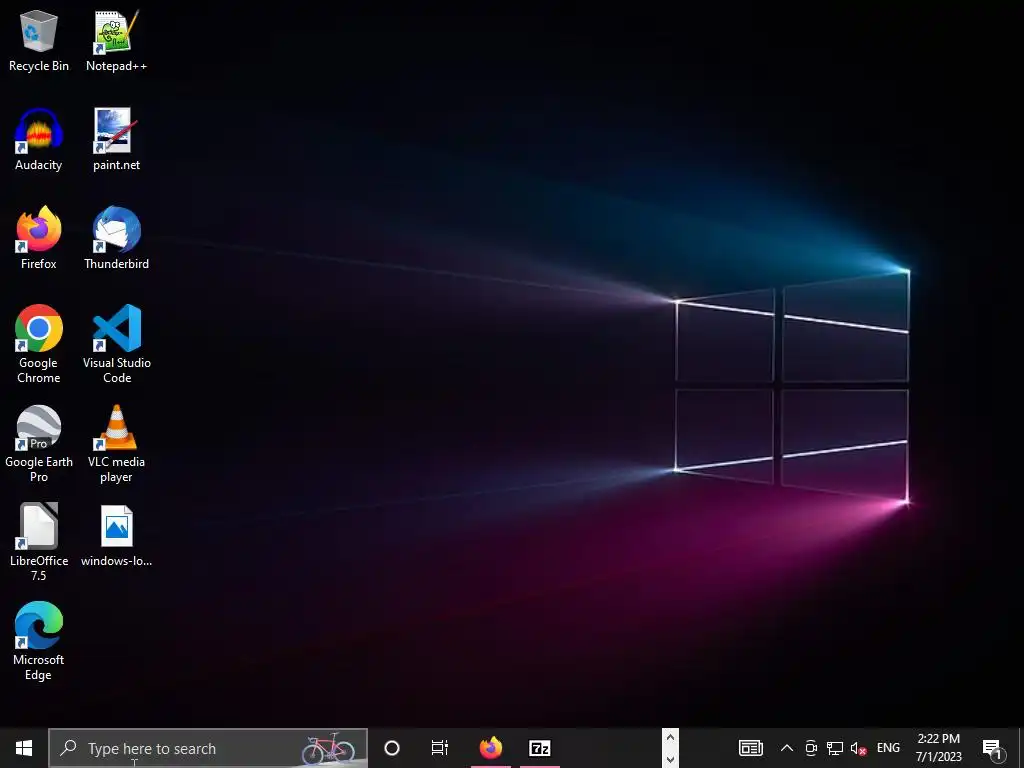Screen dimensions: 1024x768
Task: Show hidden system tray icons chevron
Action: coord(787,748)
